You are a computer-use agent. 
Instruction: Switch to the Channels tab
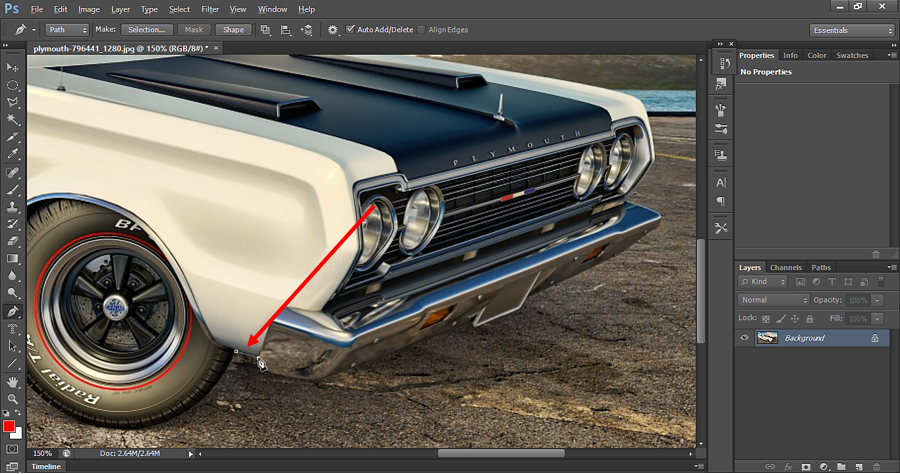pyautogui.click(x=786, y=267)
